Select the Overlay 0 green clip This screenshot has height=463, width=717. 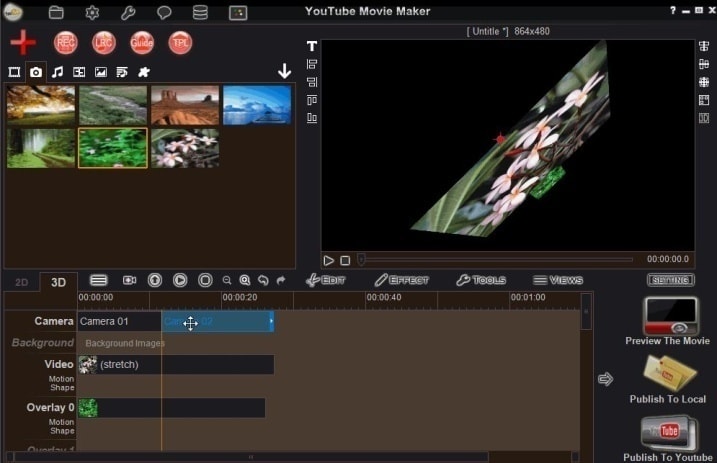pyautogui.click(x=171, y=408)
